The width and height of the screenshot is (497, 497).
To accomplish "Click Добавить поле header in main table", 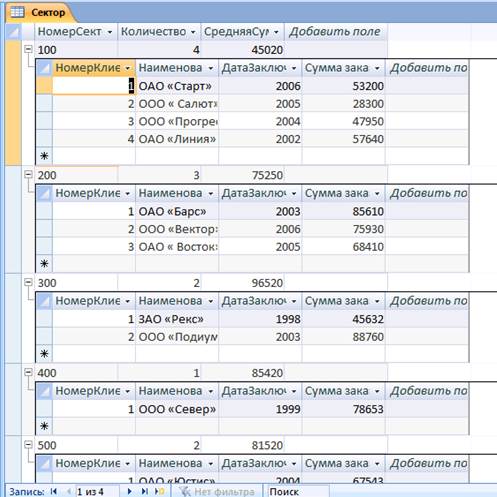I will [x=335, y=32].
